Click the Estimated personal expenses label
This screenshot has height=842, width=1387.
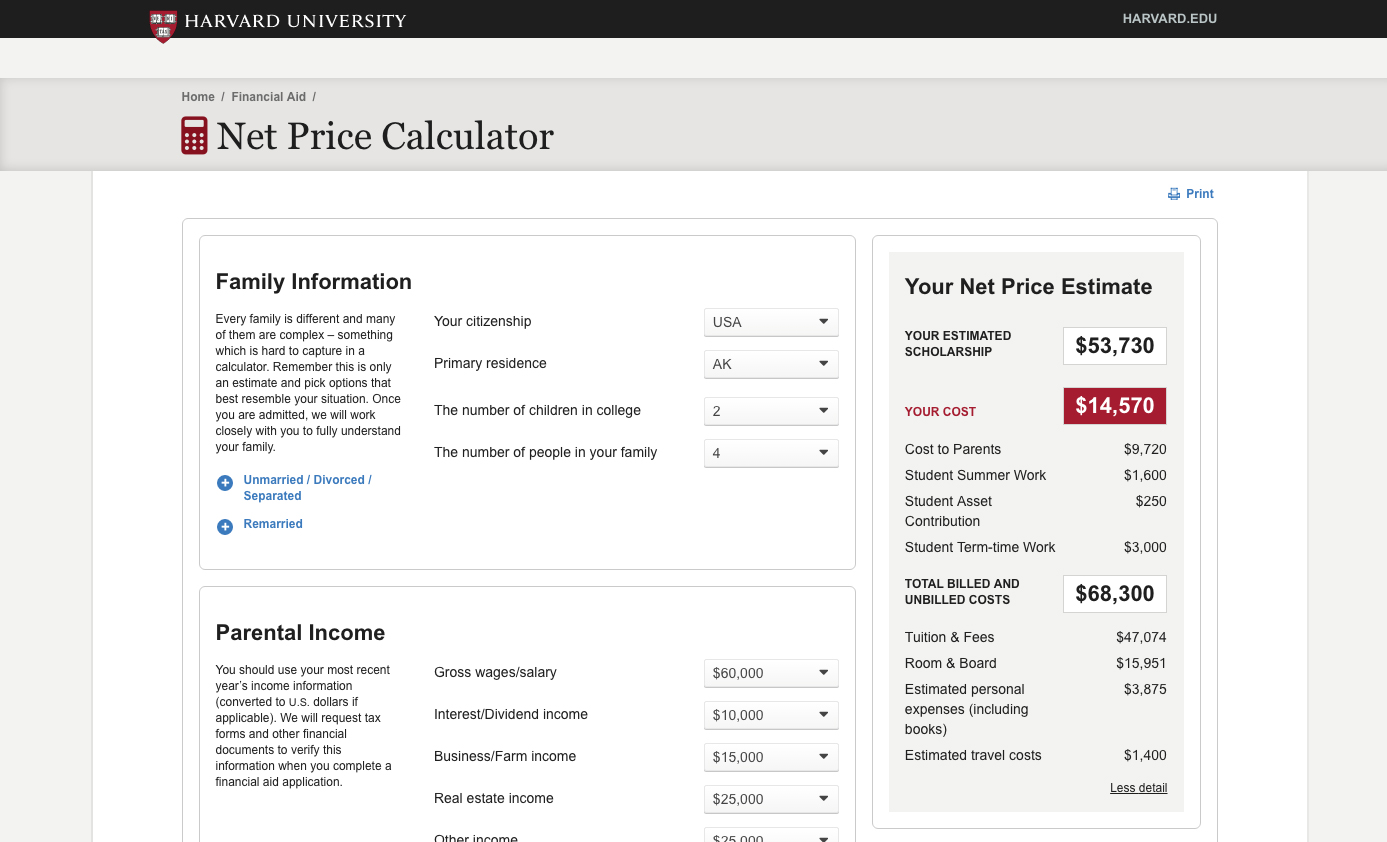(x=966, y=710)
